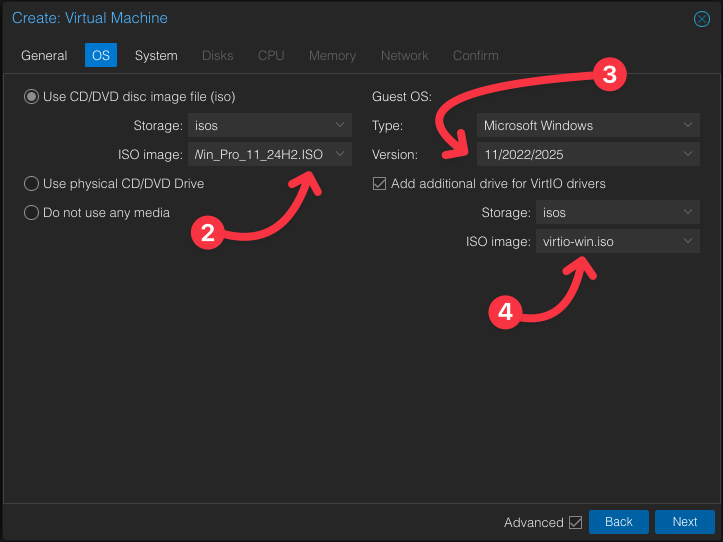Click the Back button
Screen dimensions: 723x542
(619, 522)
